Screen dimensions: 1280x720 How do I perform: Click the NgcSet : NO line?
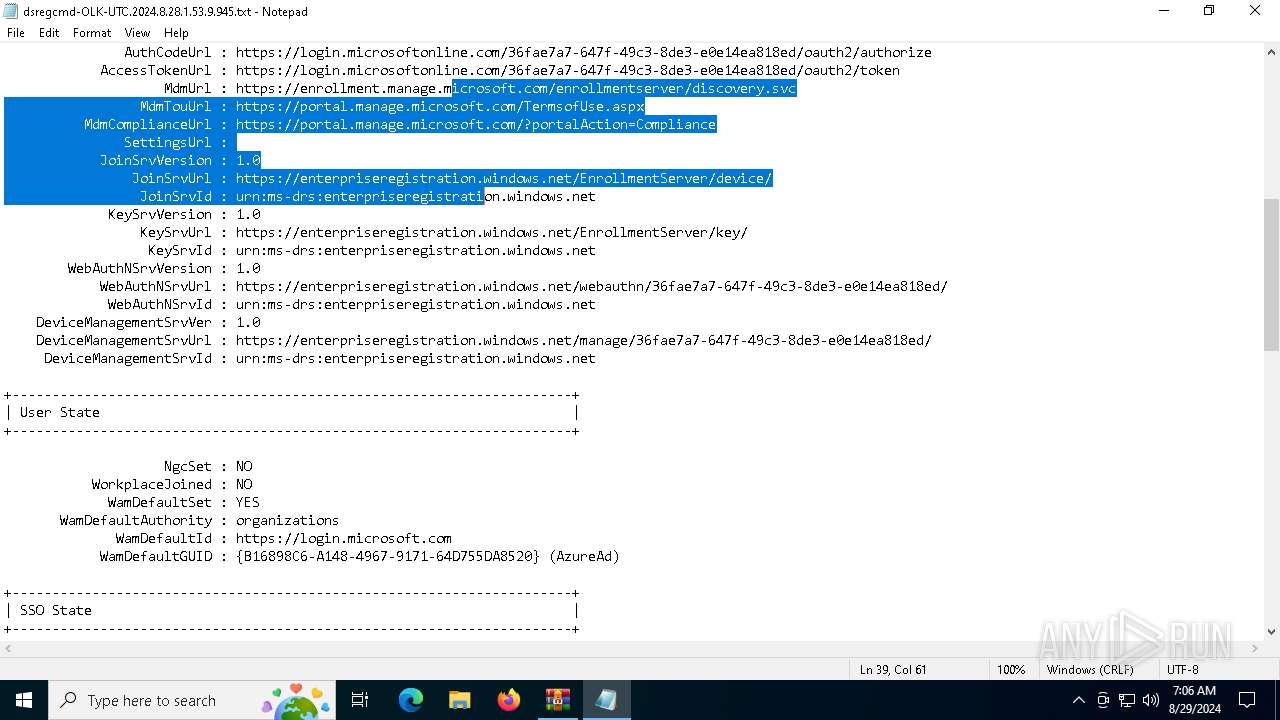tap(208, 466)
